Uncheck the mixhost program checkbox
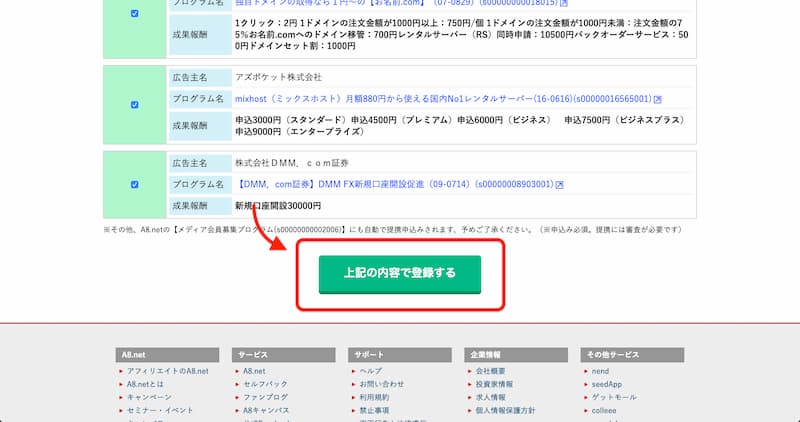The width and height of the screenshot is (800, 422). tap(135, 105)
